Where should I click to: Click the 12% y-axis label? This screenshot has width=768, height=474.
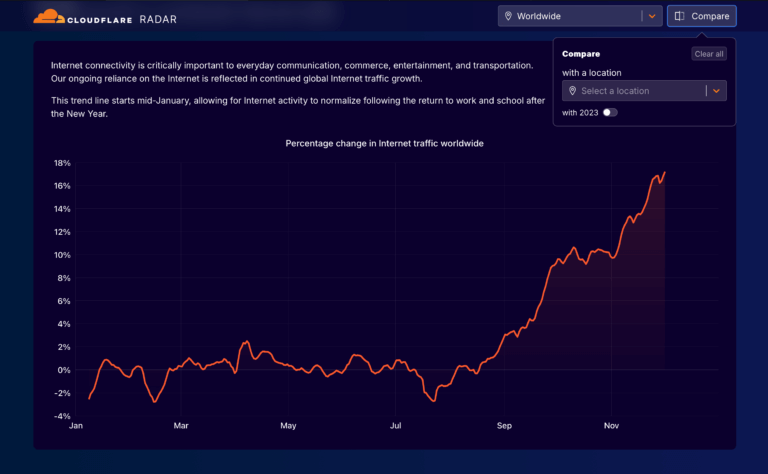(62, 232)
